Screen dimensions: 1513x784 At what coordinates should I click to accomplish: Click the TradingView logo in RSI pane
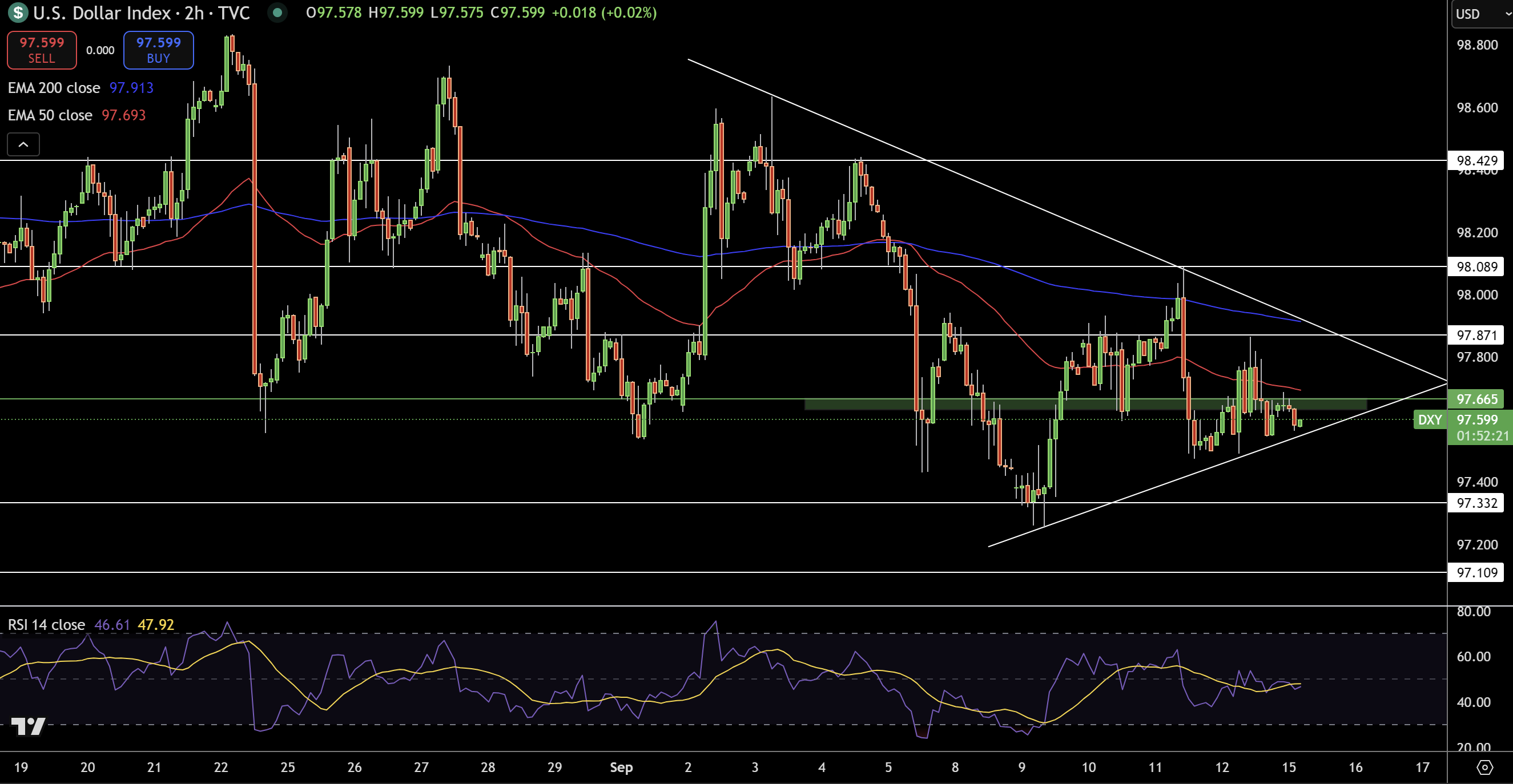pos(28,726)
